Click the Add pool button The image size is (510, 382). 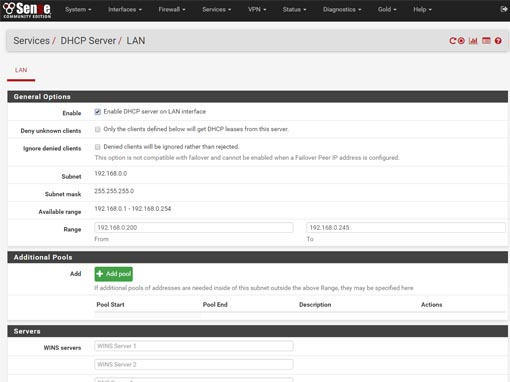[114, 274]
